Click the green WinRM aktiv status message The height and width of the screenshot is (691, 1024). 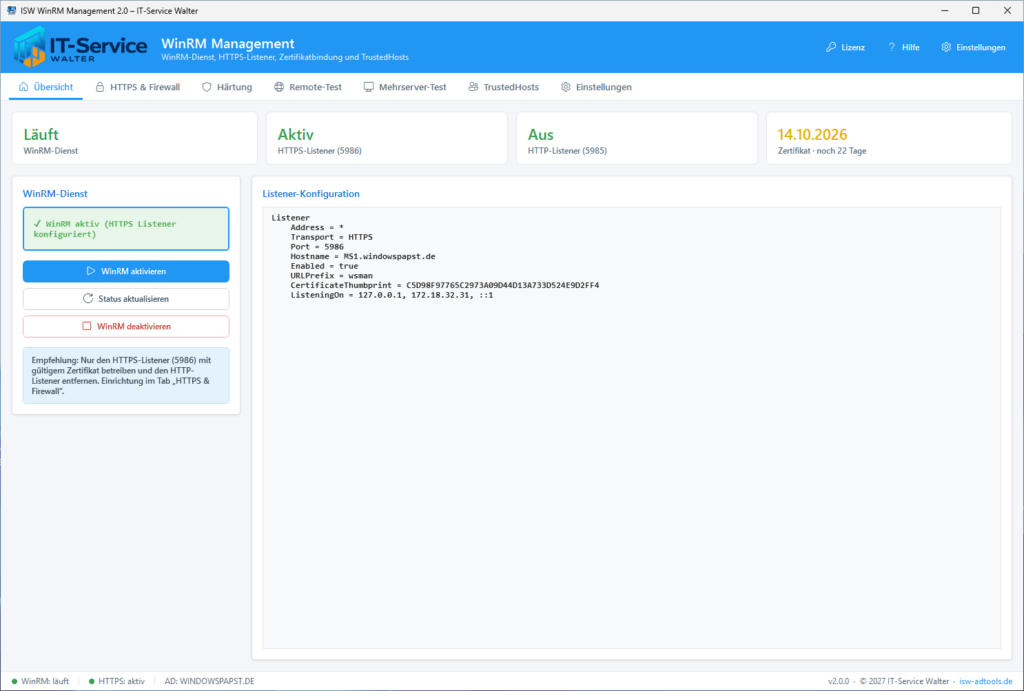(126, 229)
